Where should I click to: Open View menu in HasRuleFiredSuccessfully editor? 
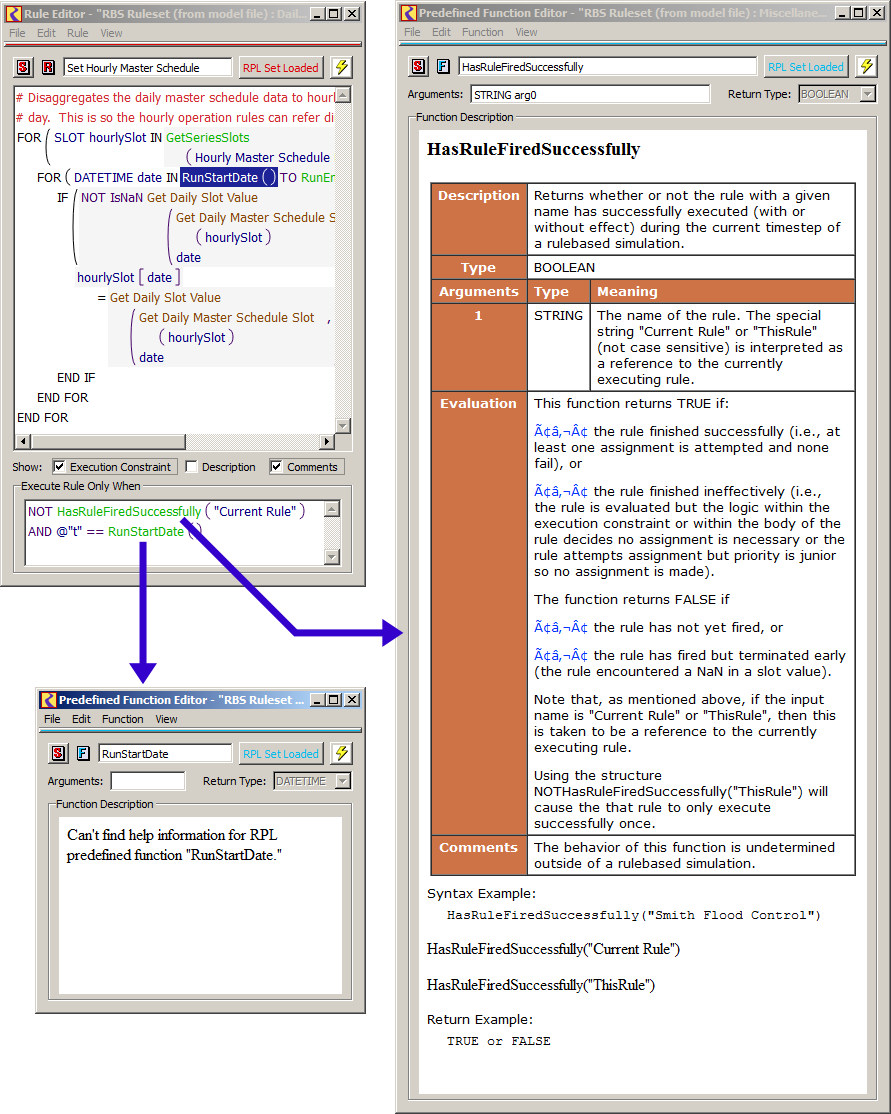(526, 32)
